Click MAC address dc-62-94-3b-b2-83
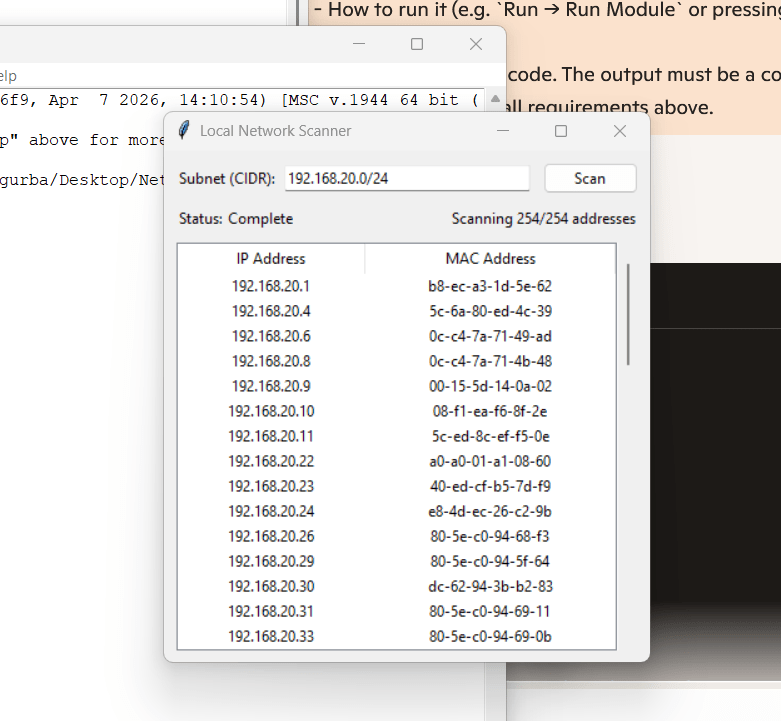The image size is (781, 721). click(490, 586)
